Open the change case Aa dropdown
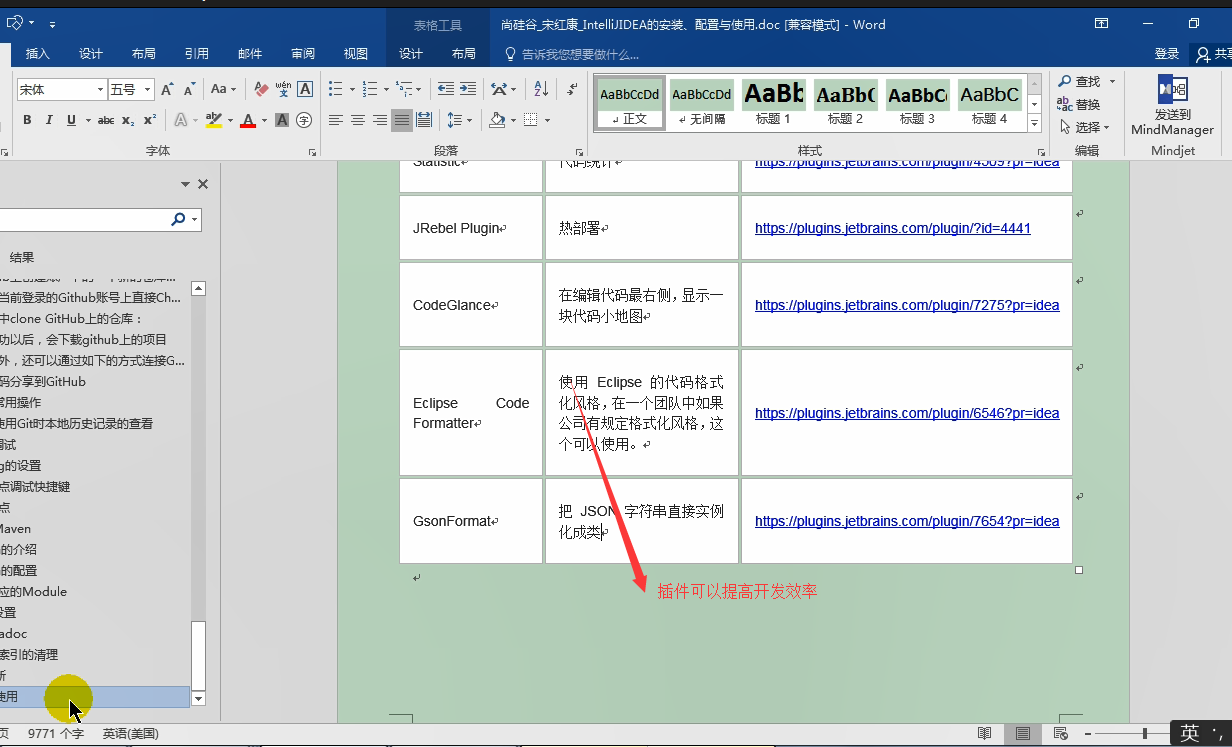 (x=223, y=89)
